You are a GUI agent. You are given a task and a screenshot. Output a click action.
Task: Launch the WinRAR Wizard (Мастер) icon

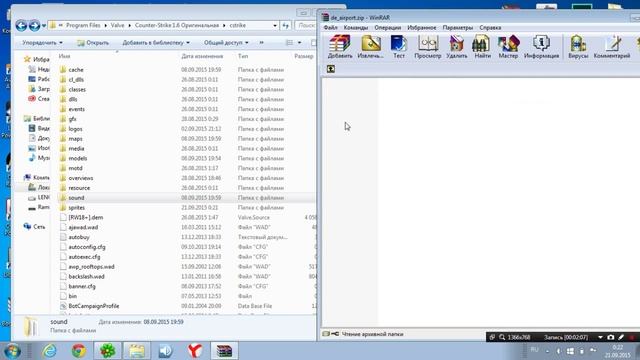click(508, 47)
